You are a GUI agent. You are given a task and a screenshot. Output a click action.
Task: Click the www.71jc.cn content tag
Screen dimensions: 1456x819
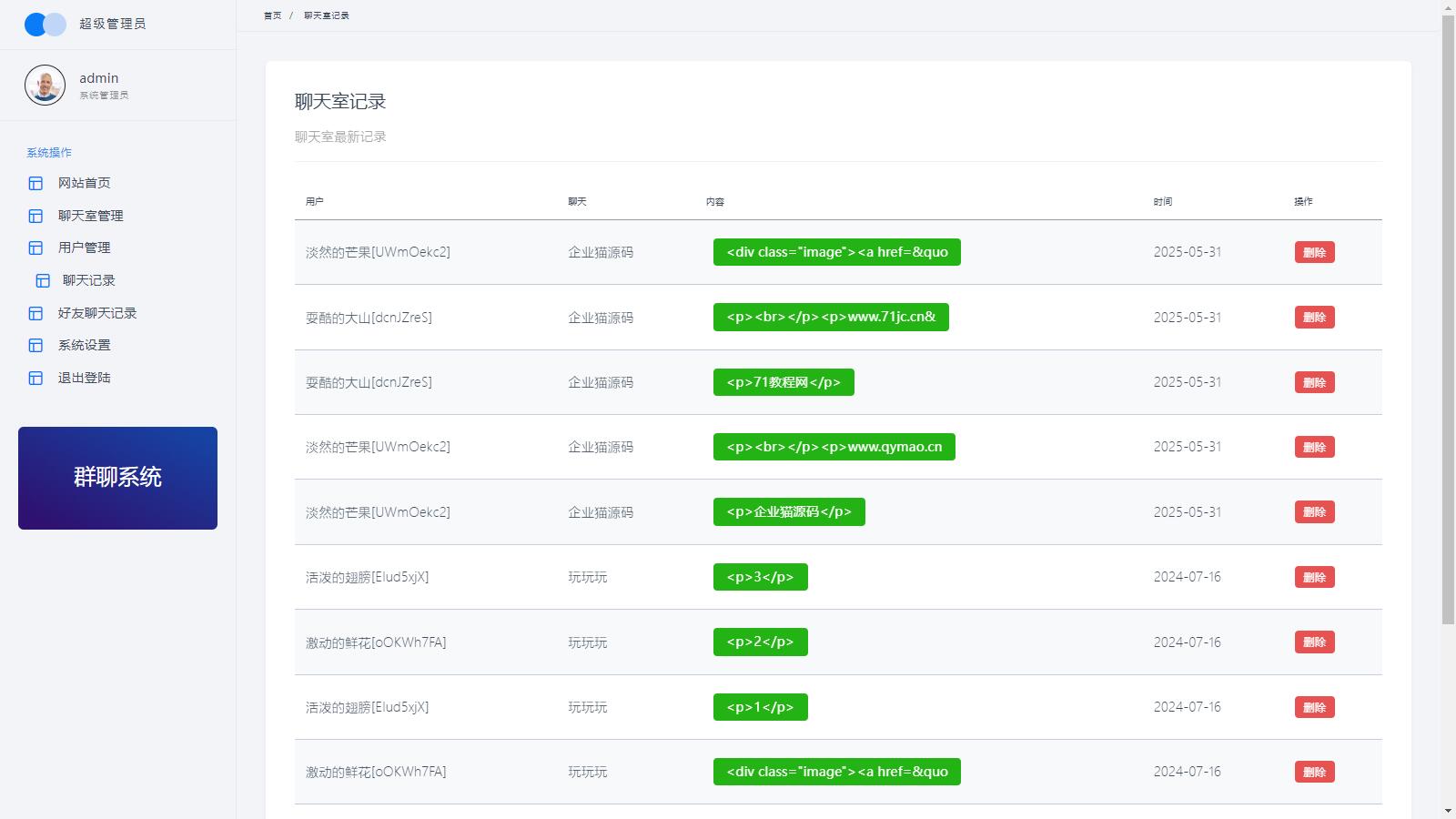point(830,317)
